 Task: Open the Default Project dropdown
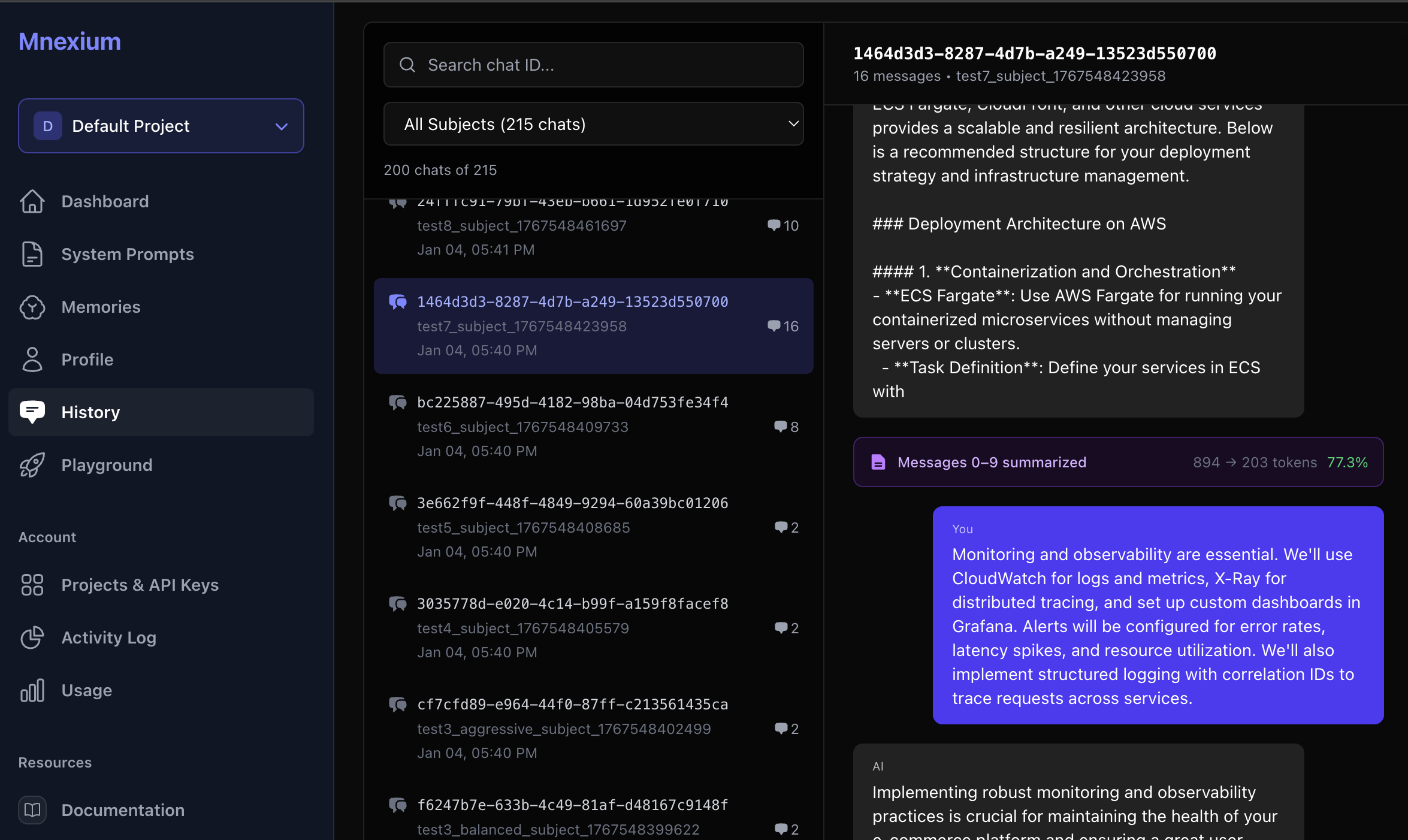tap(161, 126)
